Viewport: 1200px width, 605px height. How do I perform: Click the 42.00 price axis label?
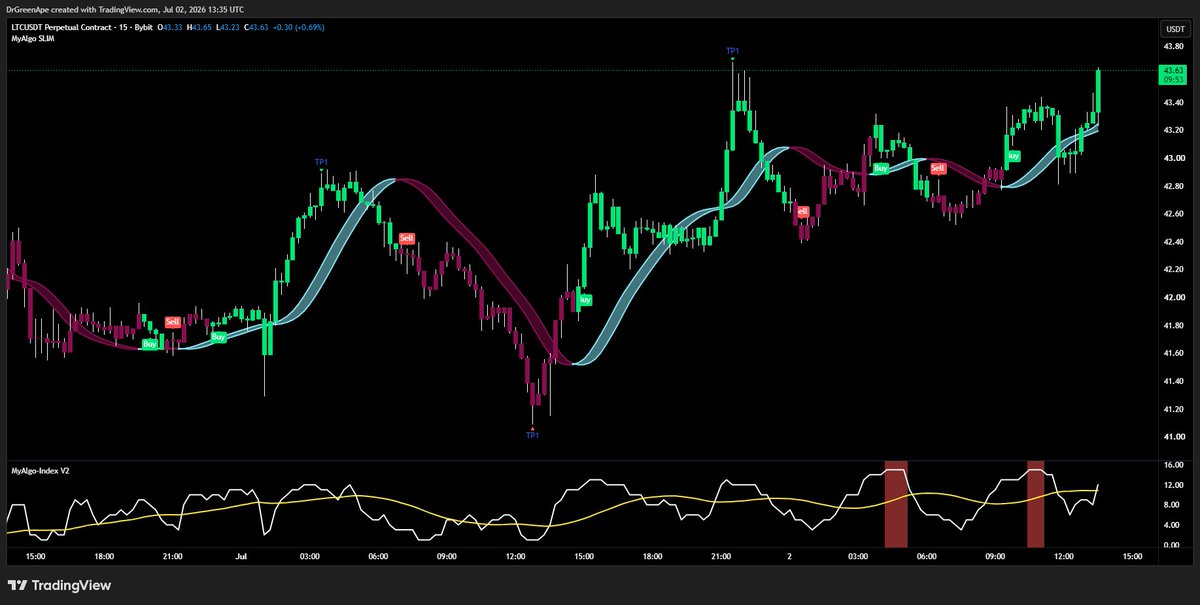1173,298
